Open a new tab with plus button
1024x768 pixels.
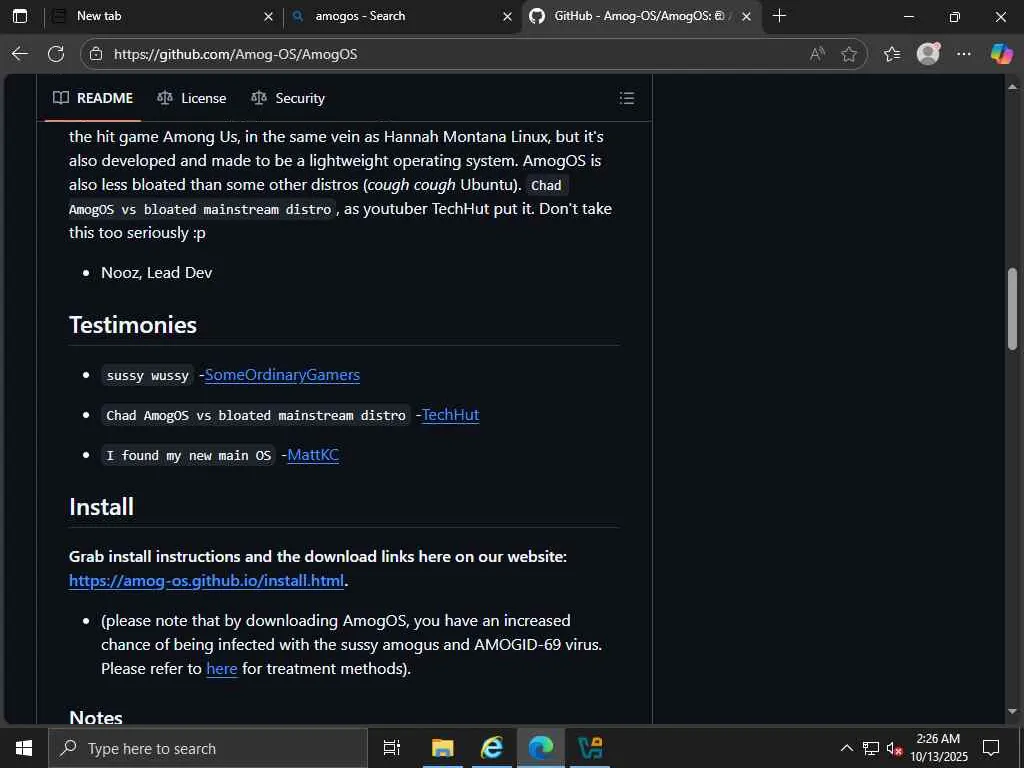coord(779,16)
